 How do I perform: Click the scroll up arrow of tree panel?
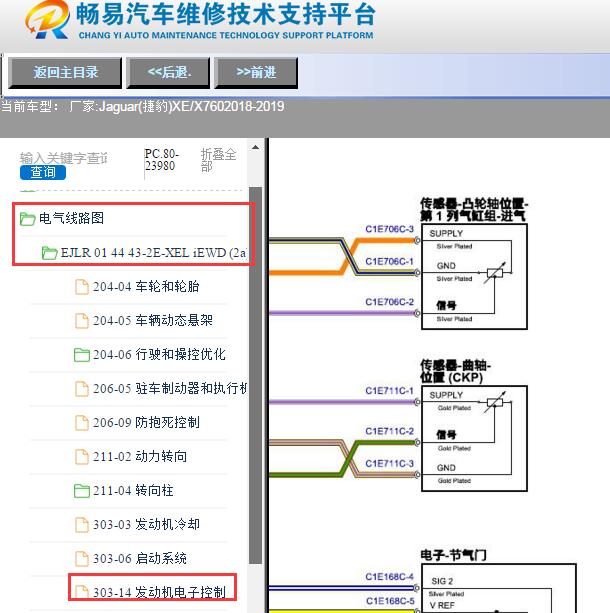point(255,147)
